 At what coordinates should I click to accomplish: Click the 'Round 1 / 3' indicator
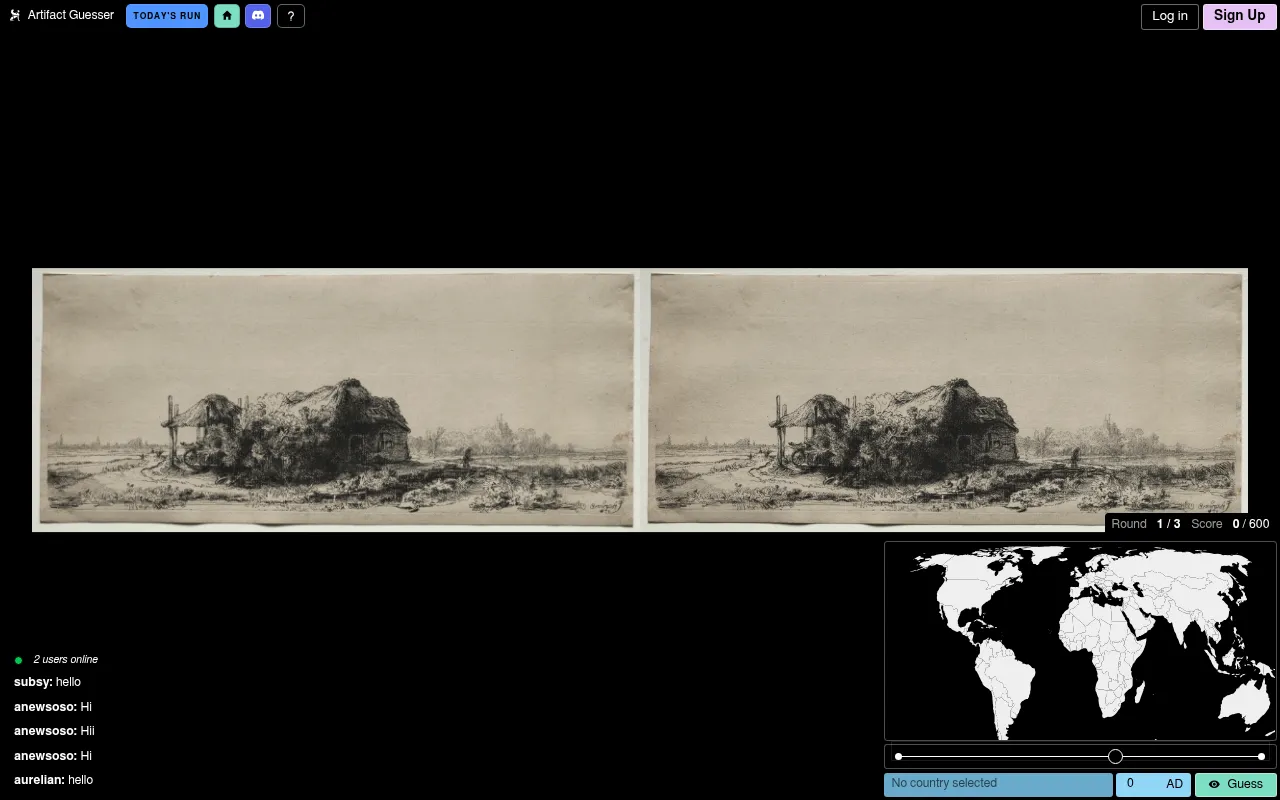tap(1146, 524)
